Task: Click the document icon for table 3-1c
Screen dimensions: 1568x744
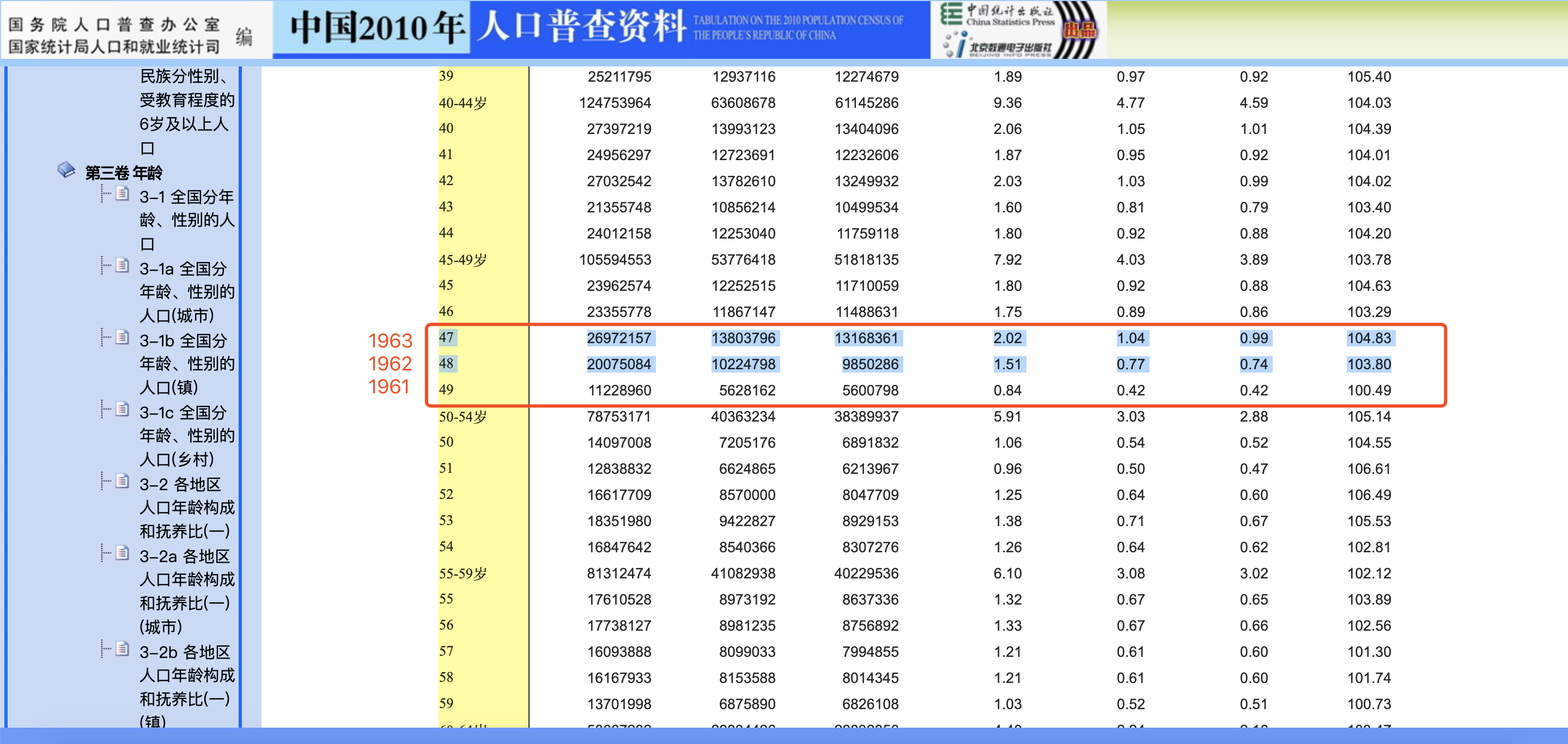Action: (123, 410)
